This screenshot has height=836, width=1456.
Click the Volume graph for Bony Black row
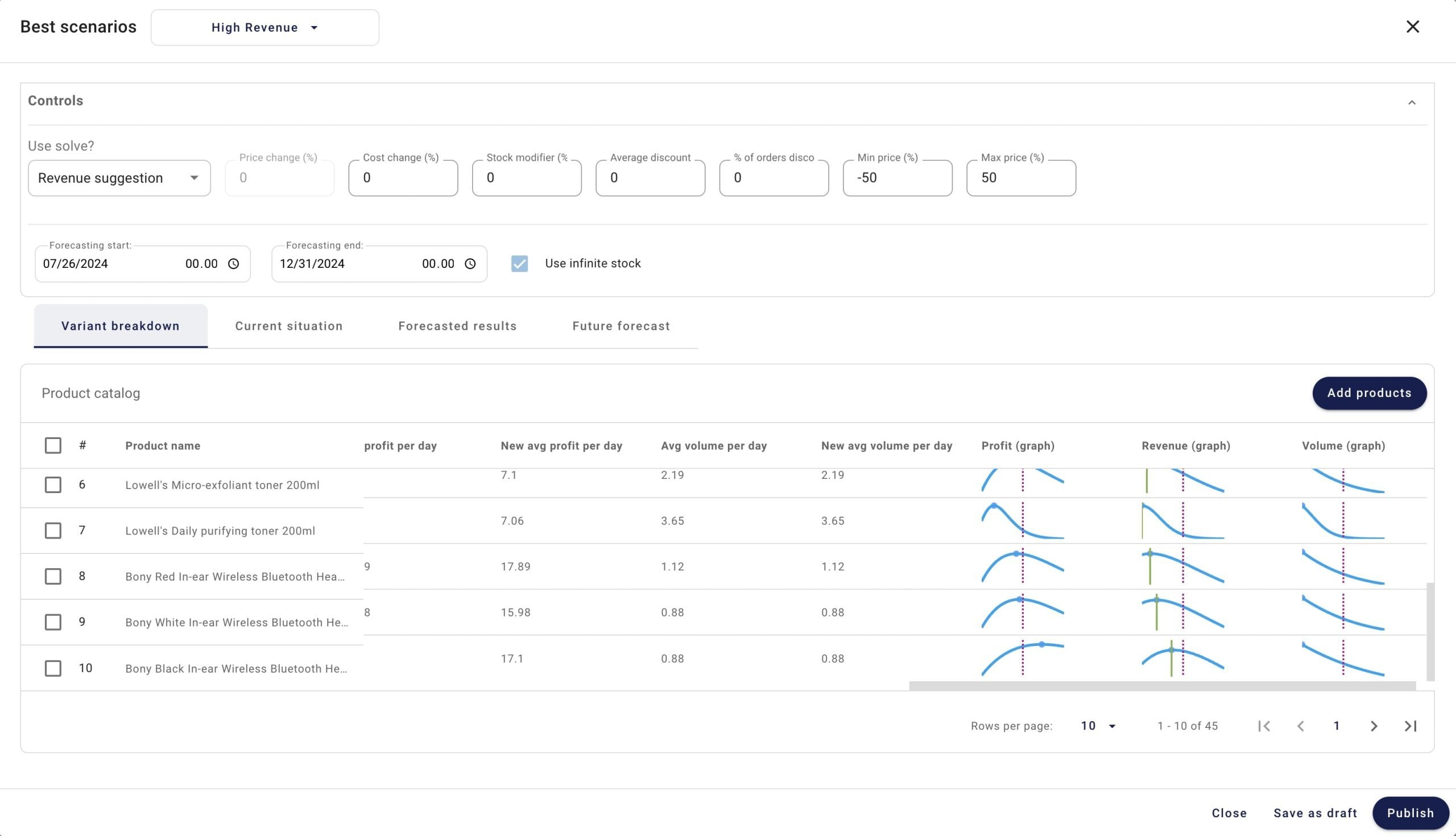pos(1343,658)
